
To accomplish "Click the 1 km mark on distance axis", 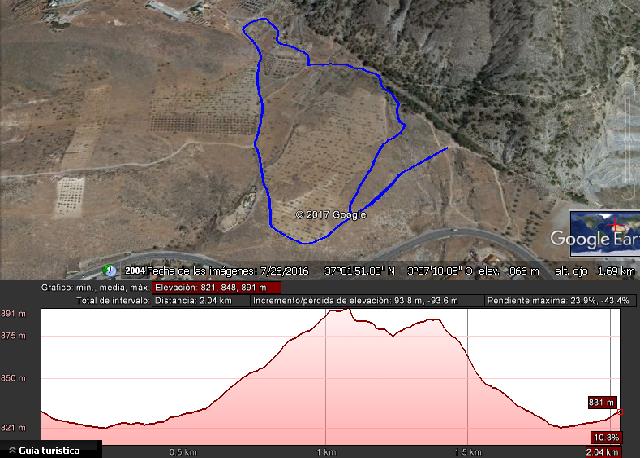I will click(326, 452).
